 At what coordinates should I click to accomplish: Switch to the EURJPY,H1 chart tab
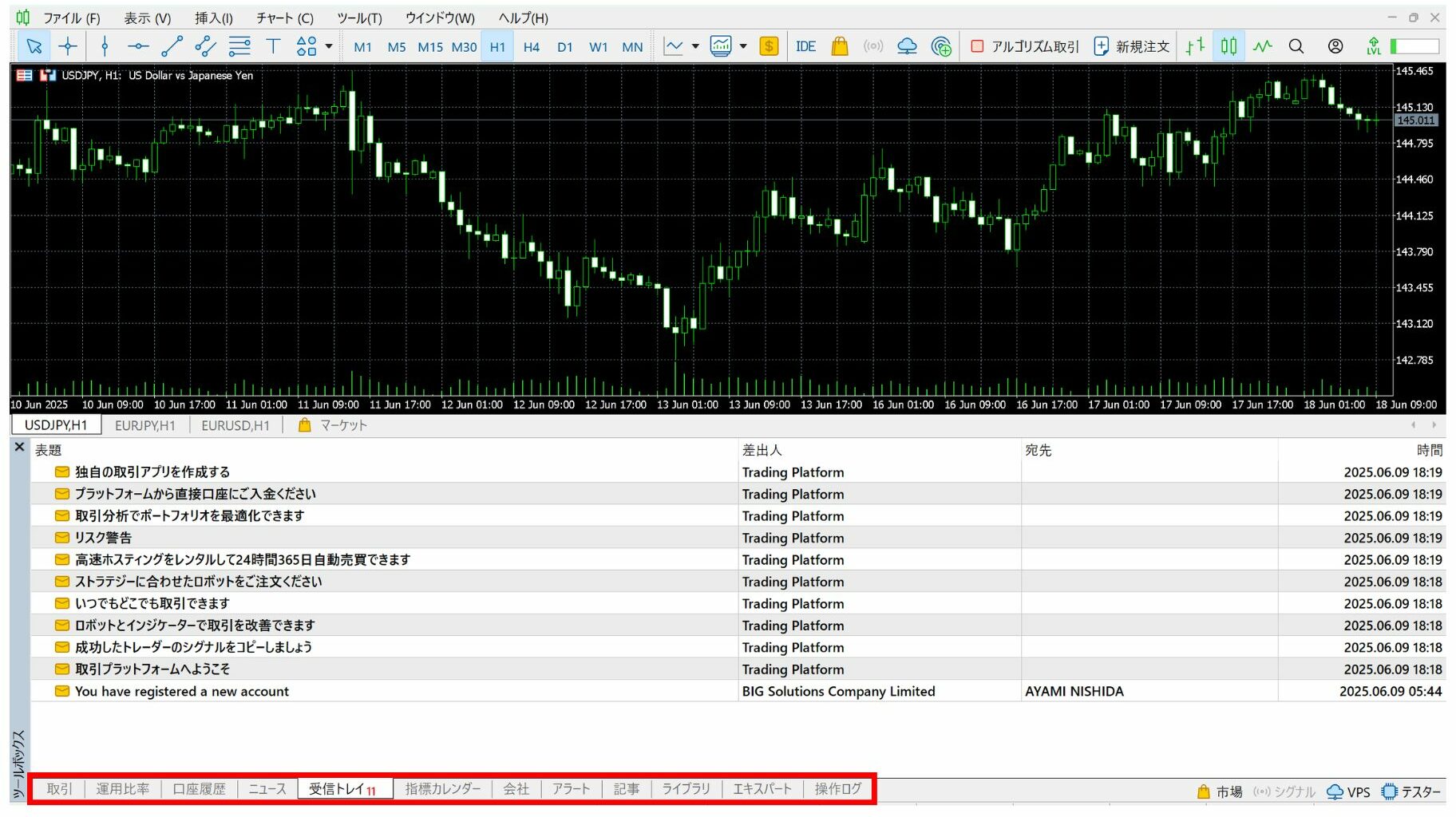pos(144,425)
